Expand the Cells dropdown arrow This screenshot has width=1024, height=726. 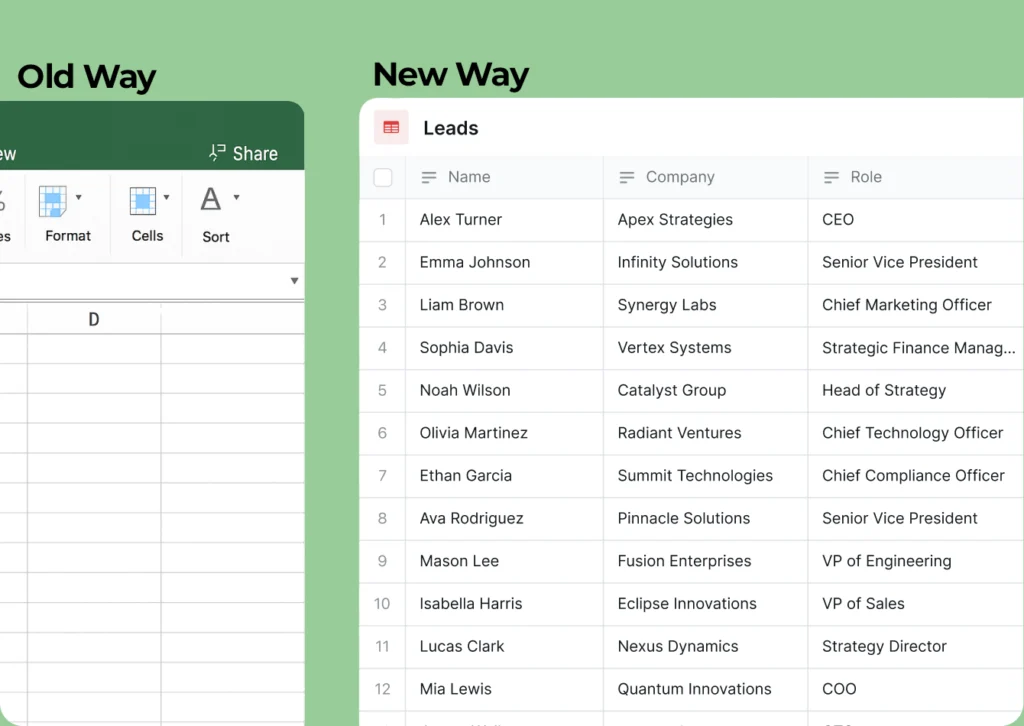[x=167, y=197]
